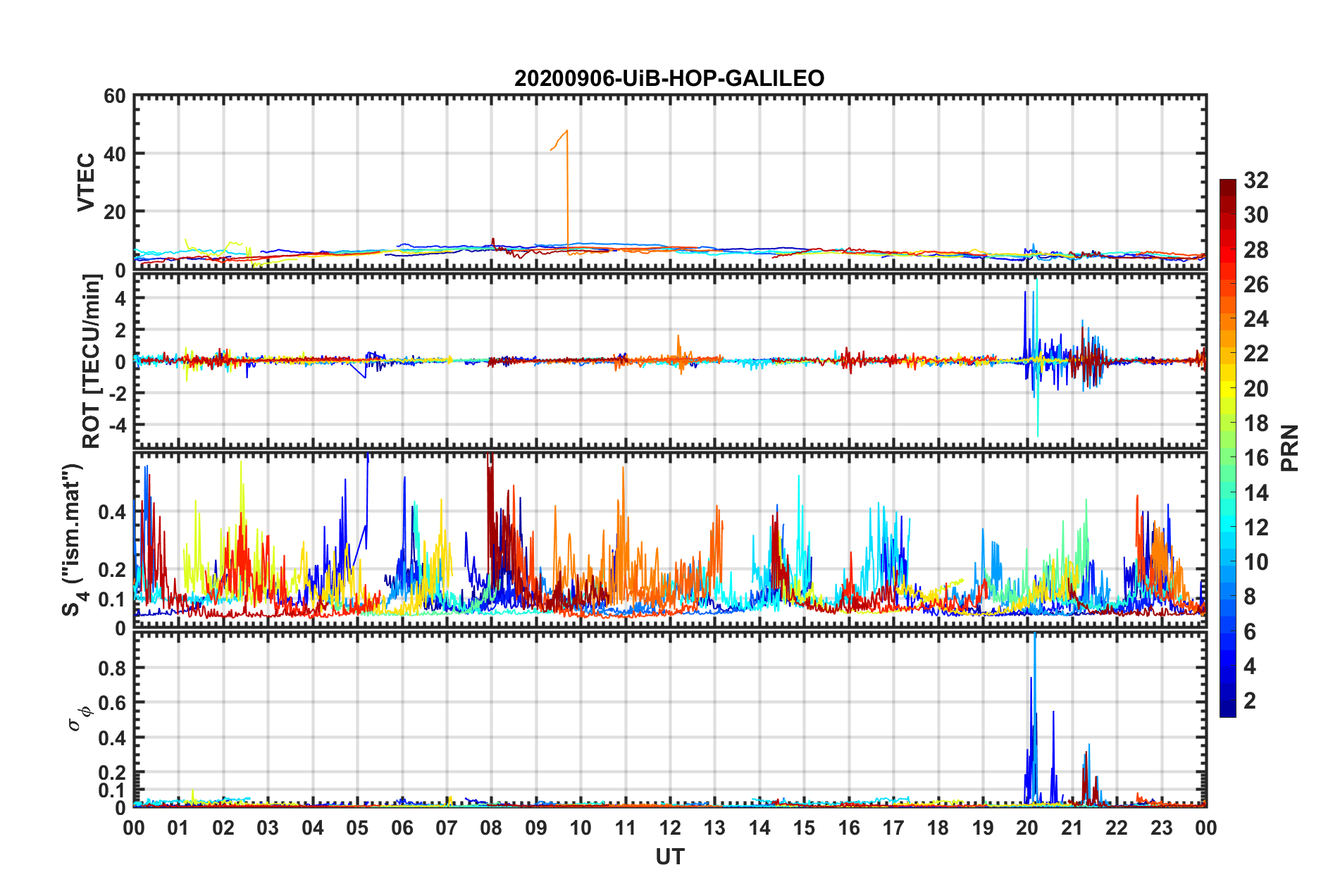This screenshot has height=896, width=1340.
Task: Click the "03" tick on the UT axis
Action: [x=268, y=828]
